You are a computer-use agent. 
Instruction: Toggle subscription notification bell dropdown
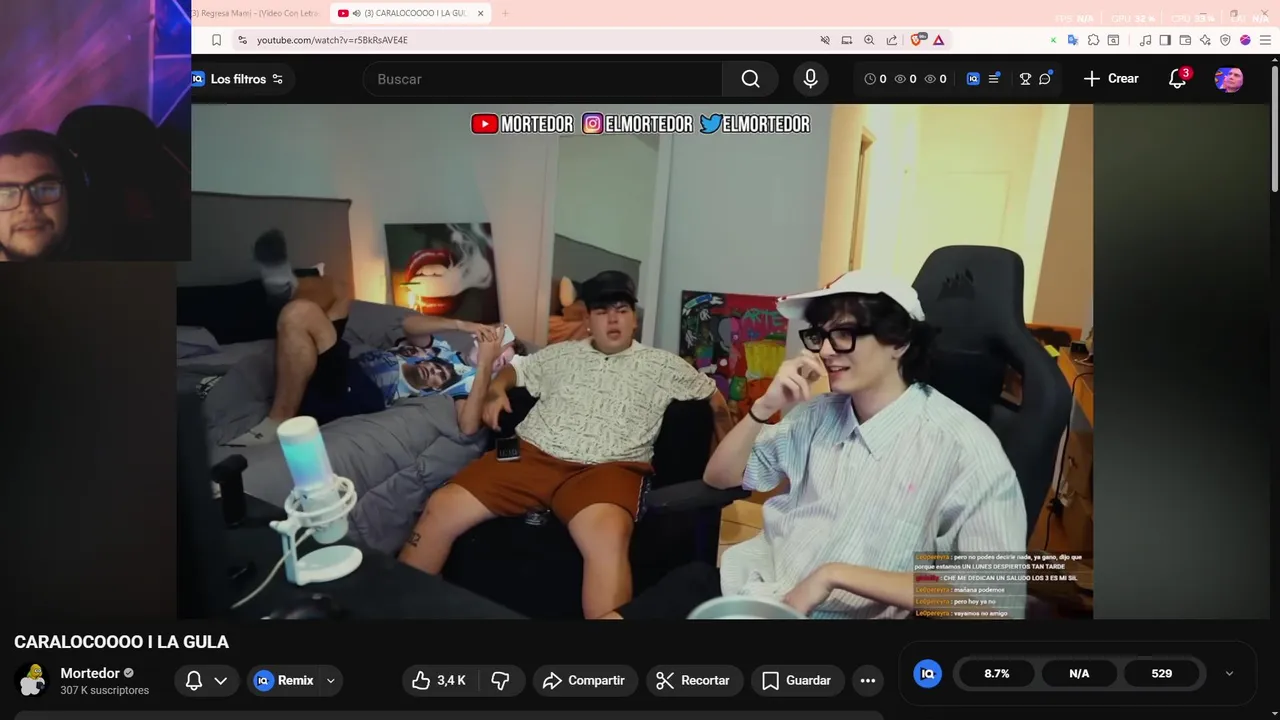click(207, 680)
